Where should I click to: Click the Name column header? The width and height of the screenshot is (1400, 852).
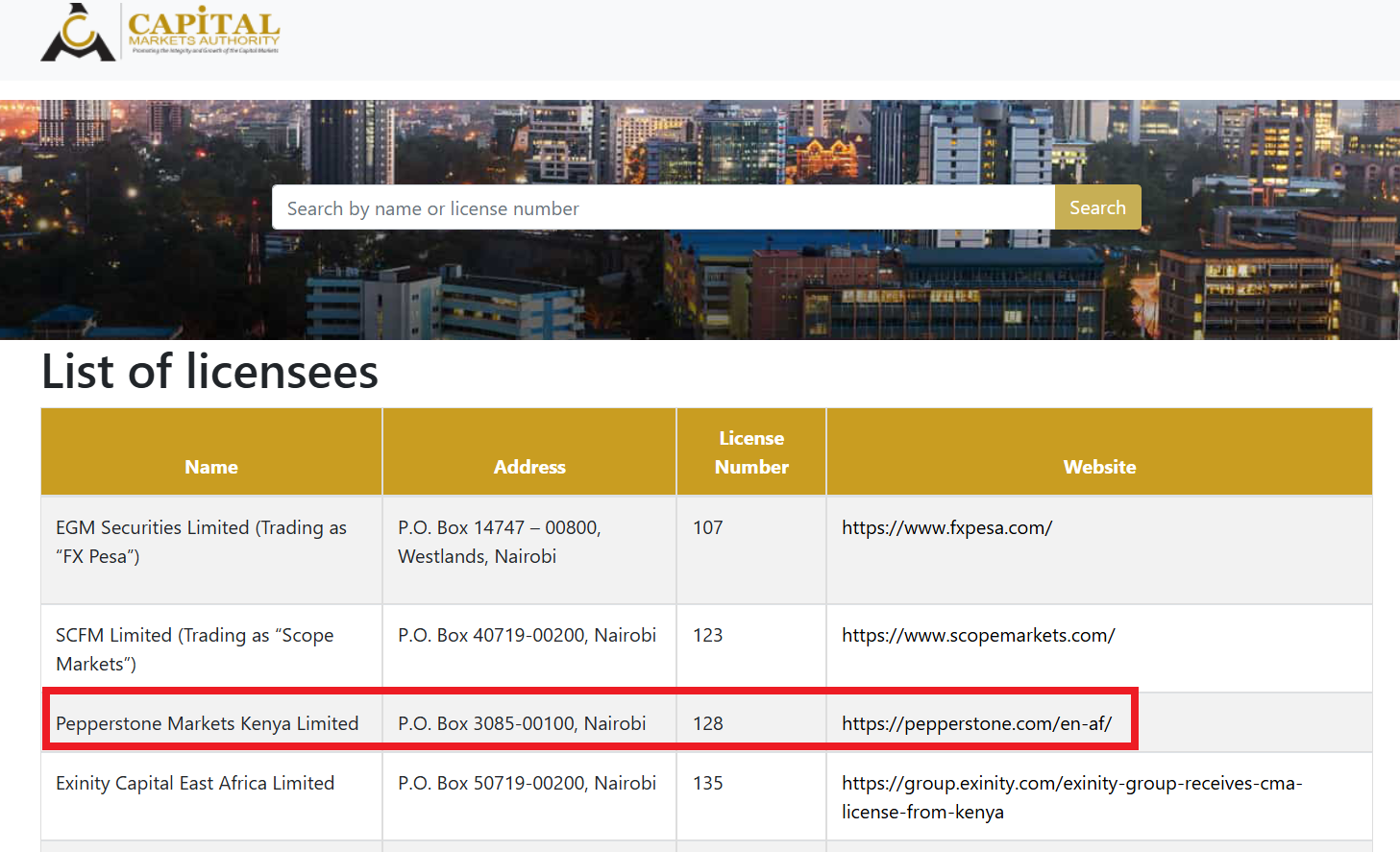point(211,467)
